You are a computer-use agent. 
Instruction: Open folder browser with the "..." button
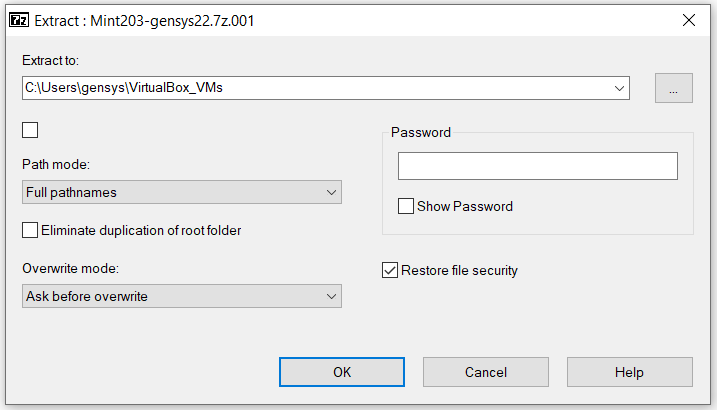click(674, 88)
